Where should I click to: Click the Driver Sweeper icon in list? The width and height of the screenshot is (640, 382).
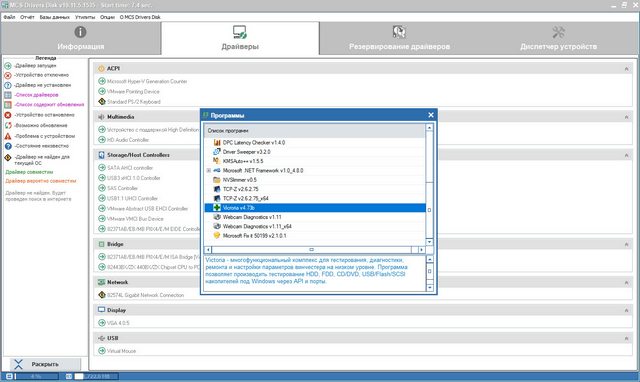[x=217, y=152]
